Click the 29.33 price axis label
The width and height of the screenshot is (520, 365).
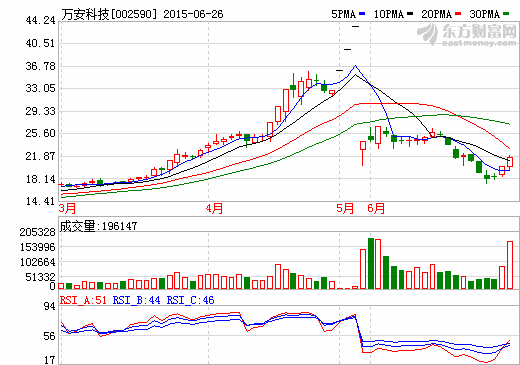(x=40, y=111)
